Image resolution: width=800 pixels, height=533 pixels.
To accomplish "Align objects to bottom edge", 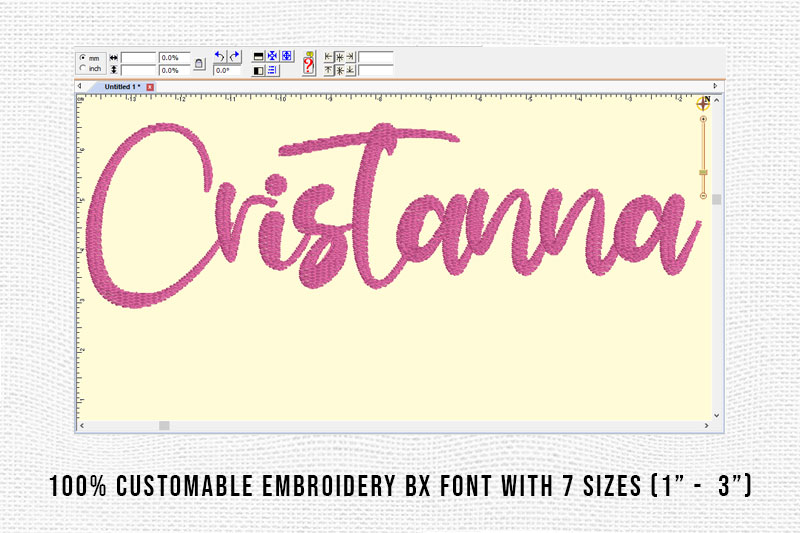I will (x=351, y=70).
